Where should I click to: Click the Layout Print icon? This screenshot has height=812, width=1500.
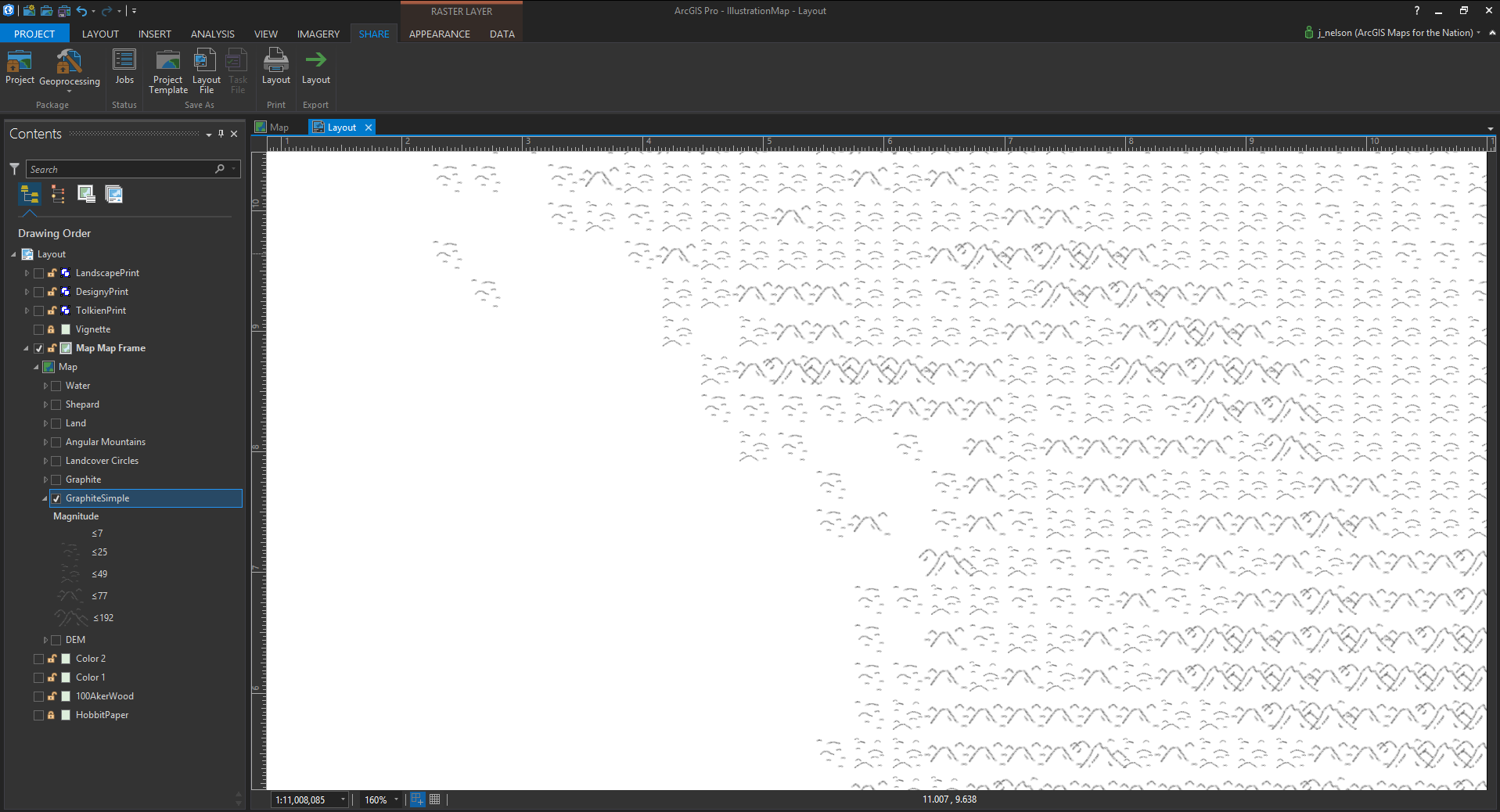(x=275, y=60)
